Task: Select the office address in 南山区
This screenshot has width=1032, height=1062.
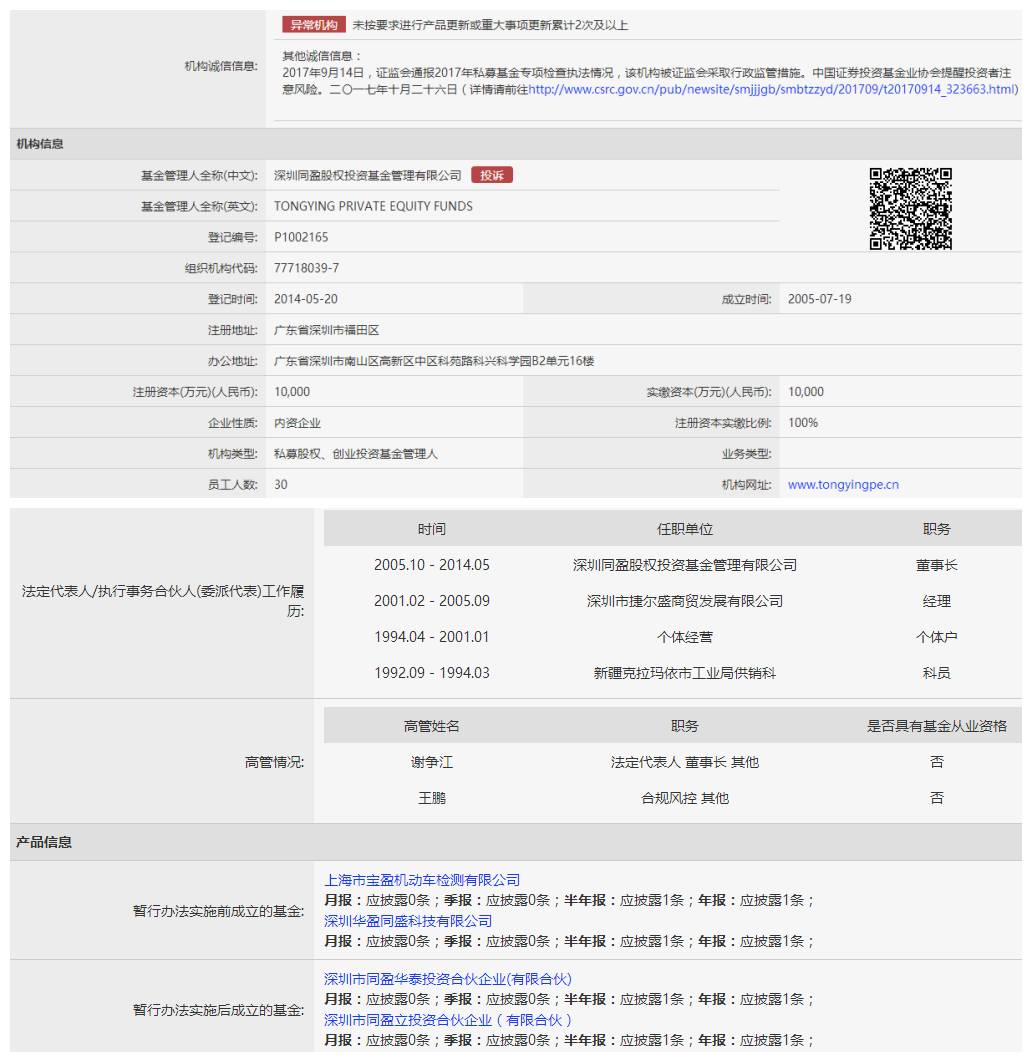Action: (434, 361)
